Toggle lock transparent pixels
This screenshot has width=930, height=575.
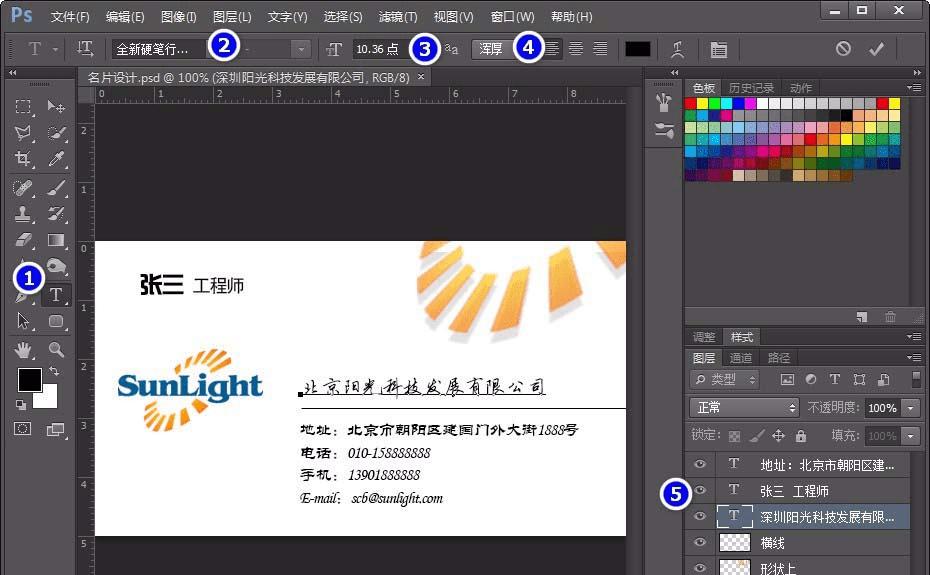pos(734,436)
